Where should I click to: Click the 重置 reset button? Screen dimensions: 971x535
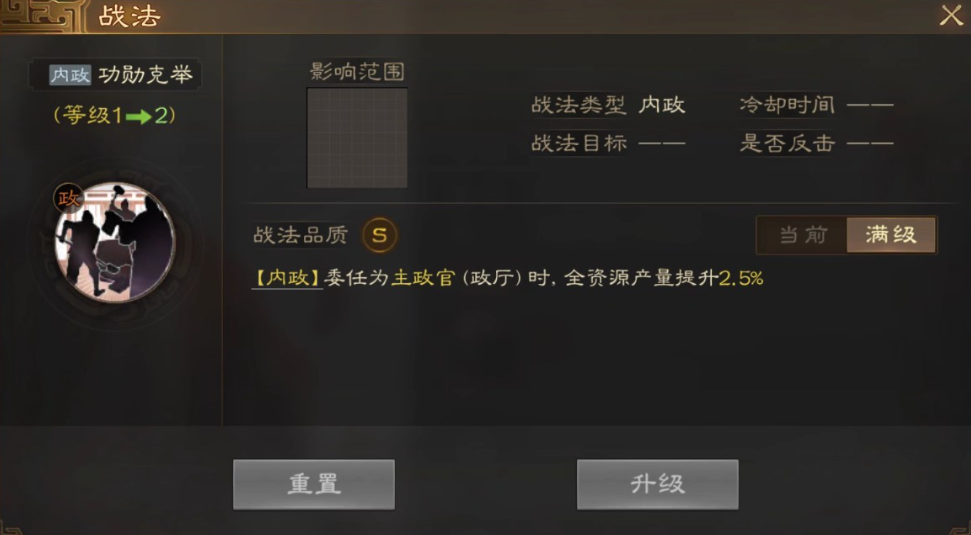pos(314,484)
